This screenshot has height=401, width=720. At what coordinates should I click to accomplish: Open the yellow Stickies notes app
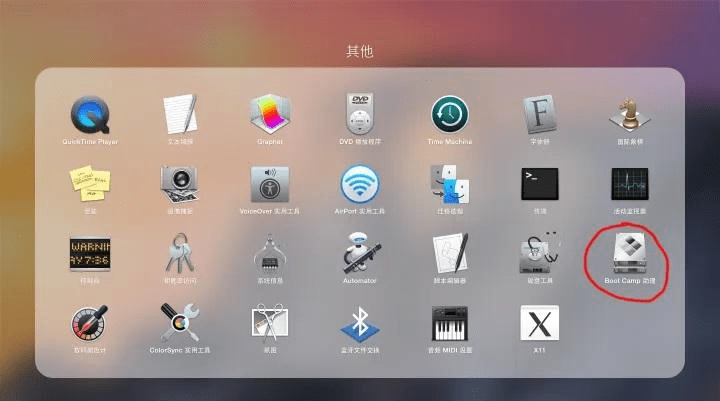(90, 184)
